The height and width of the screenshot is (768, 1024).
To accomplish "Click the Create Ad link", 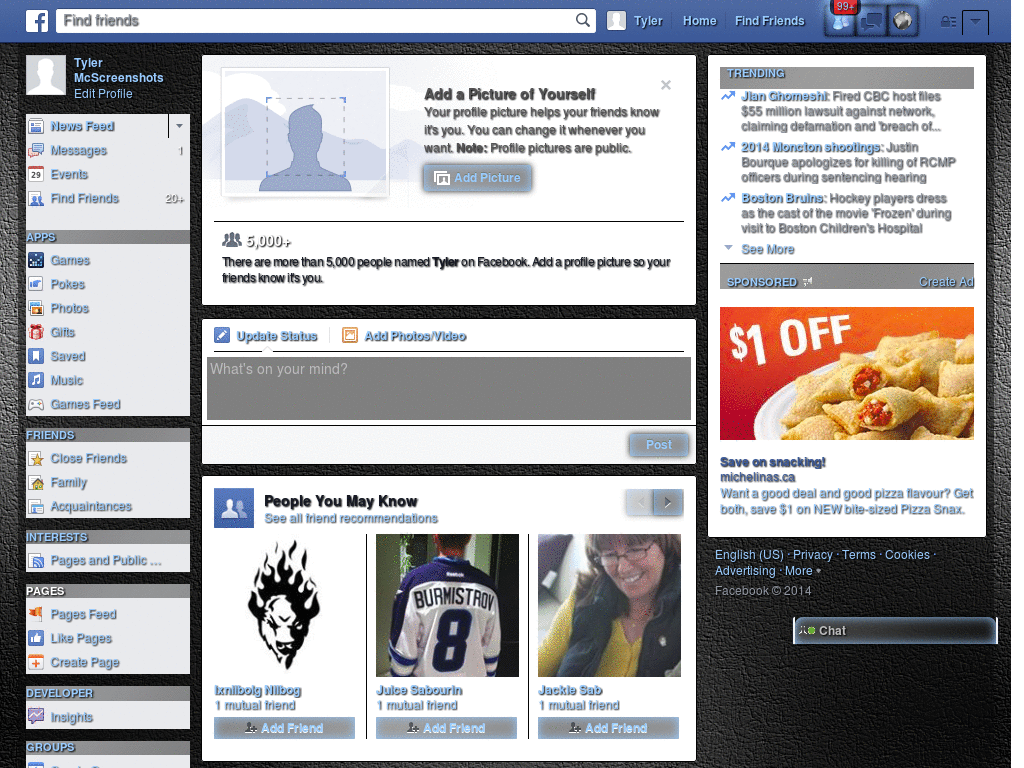I will coord(946,281).
